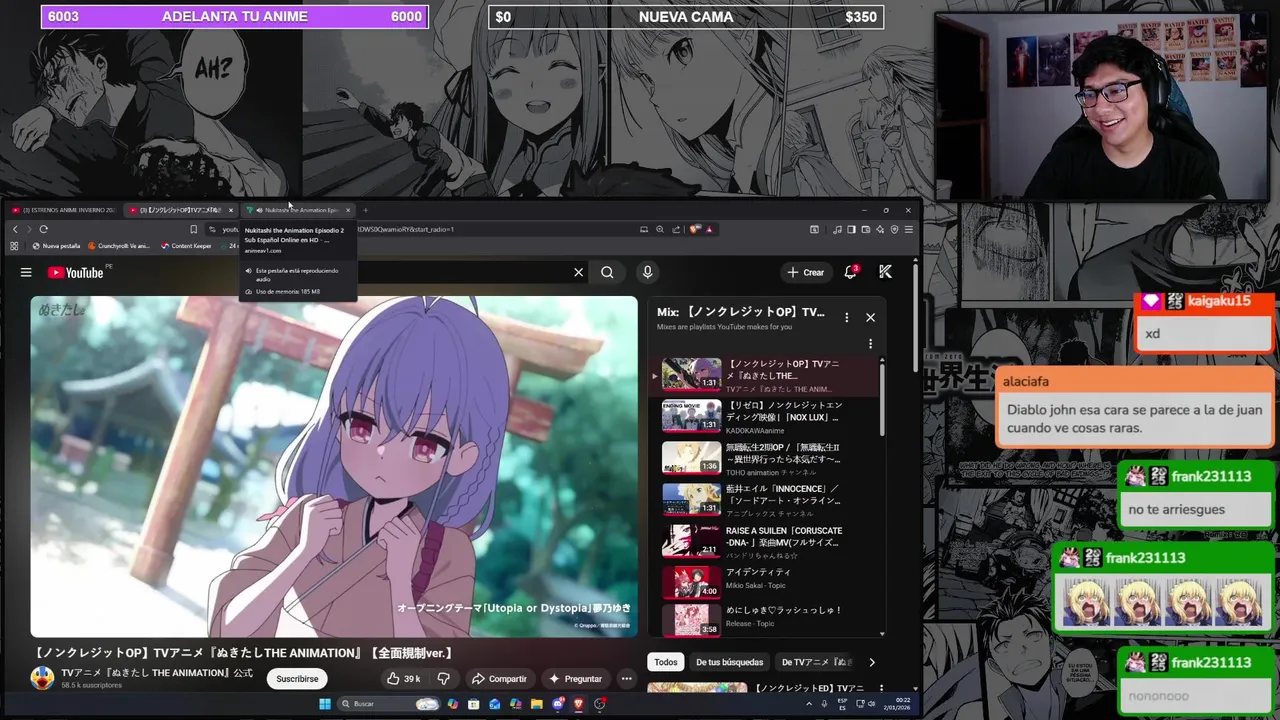Select currently playing ノンクレジットOP playlist item
Viewport: 1280px width, 720px height.
click(765, 376)
